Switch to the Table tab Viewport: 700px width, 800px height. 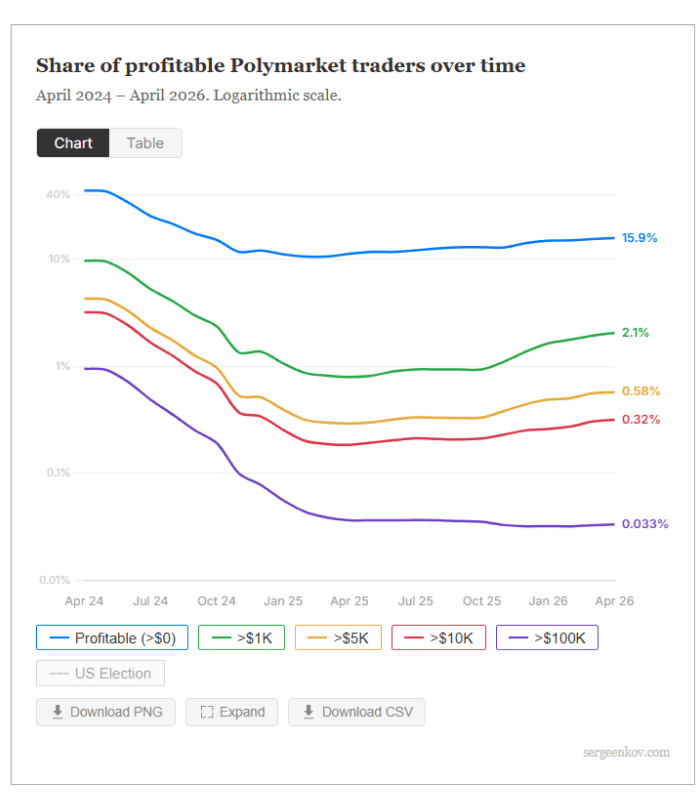[x=145, y=143]
